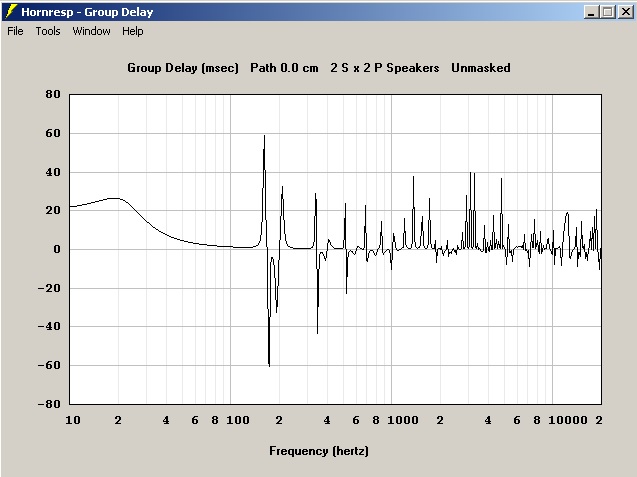Click the x-axis label 1000
Viewport: 637px width, 477px height.
coord(403,420)
